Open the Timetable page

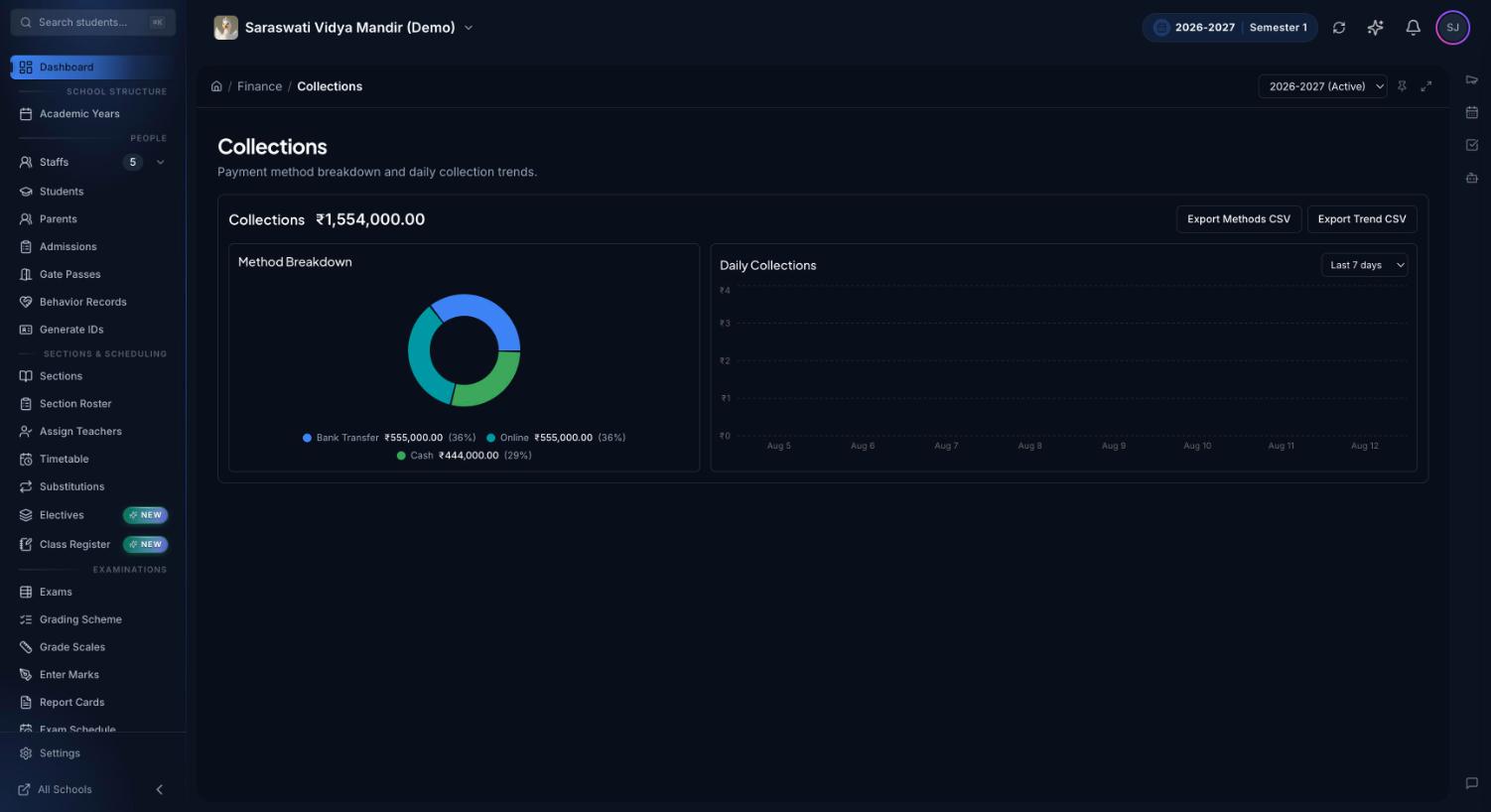(x=92, y=460)
